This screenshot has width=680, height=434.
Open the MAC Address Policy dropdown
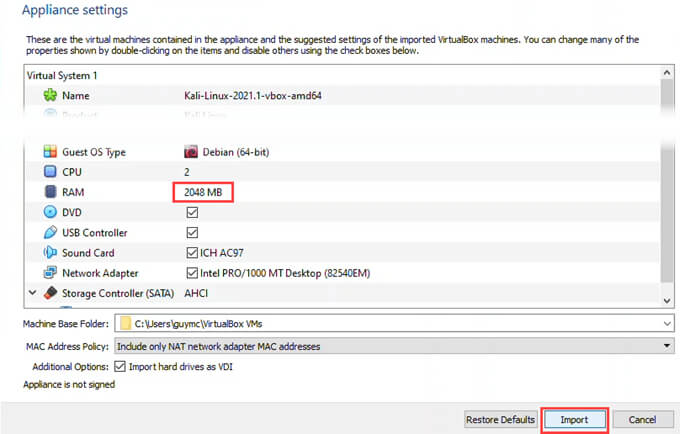667,346
